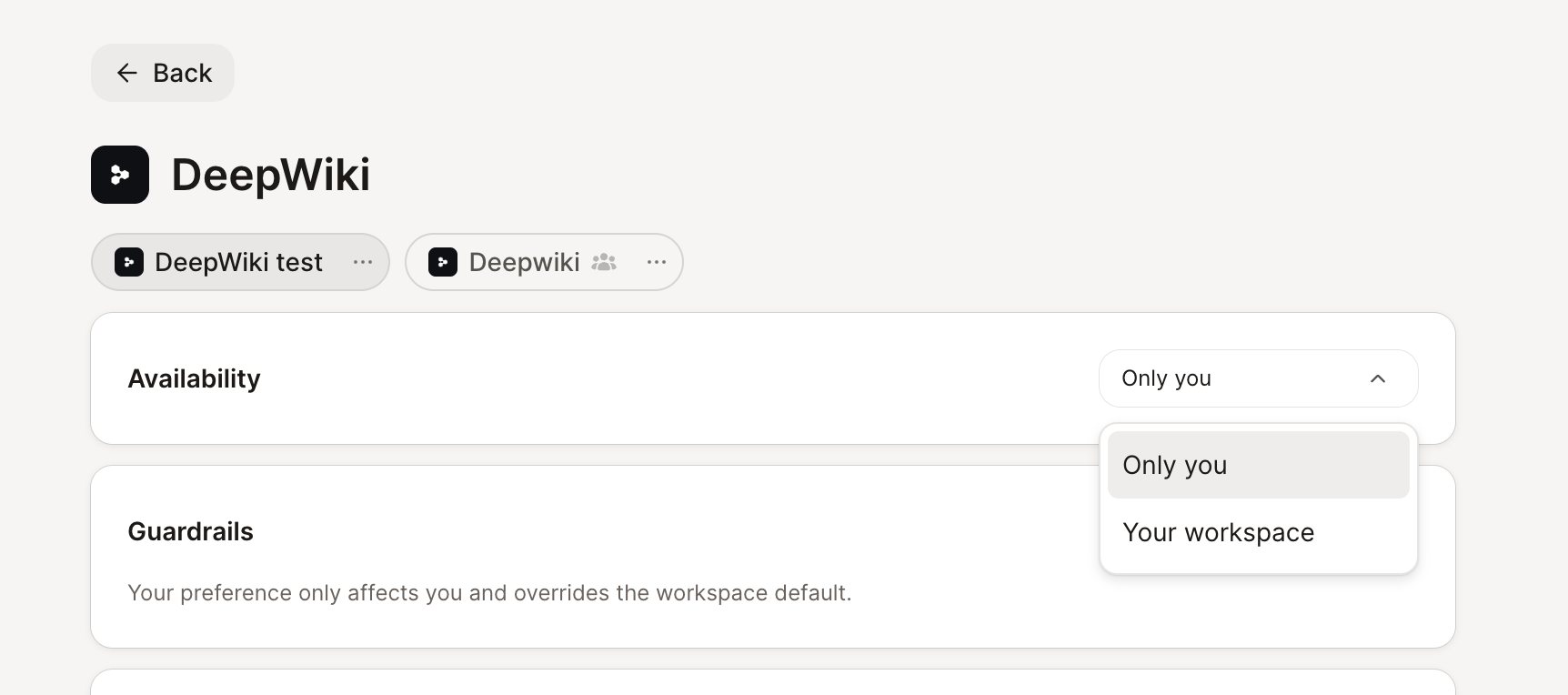Image resolution: width=1568 pixels, height=695 pixels.
Task: Collapse the Availability dropdown showing Only you
Action: pos(1259,378)
